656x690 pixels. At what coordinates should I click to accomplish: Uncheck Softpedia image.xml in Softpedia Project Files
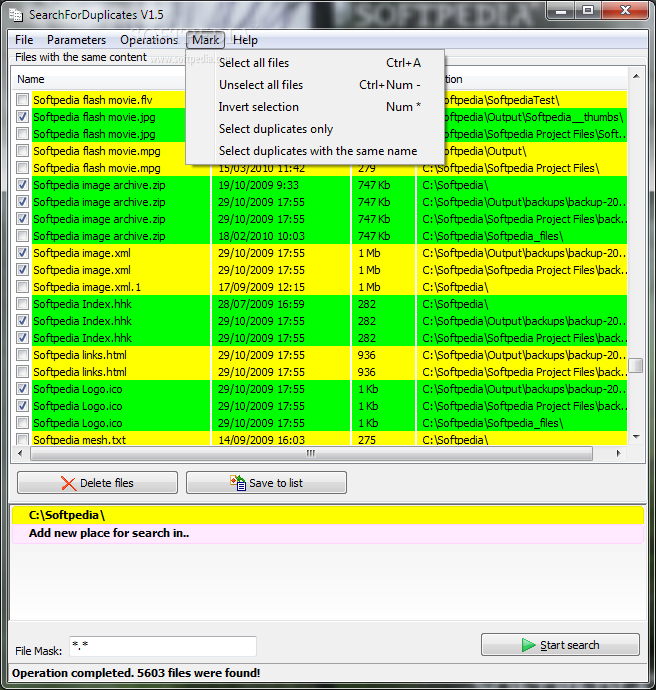[22, 270]
